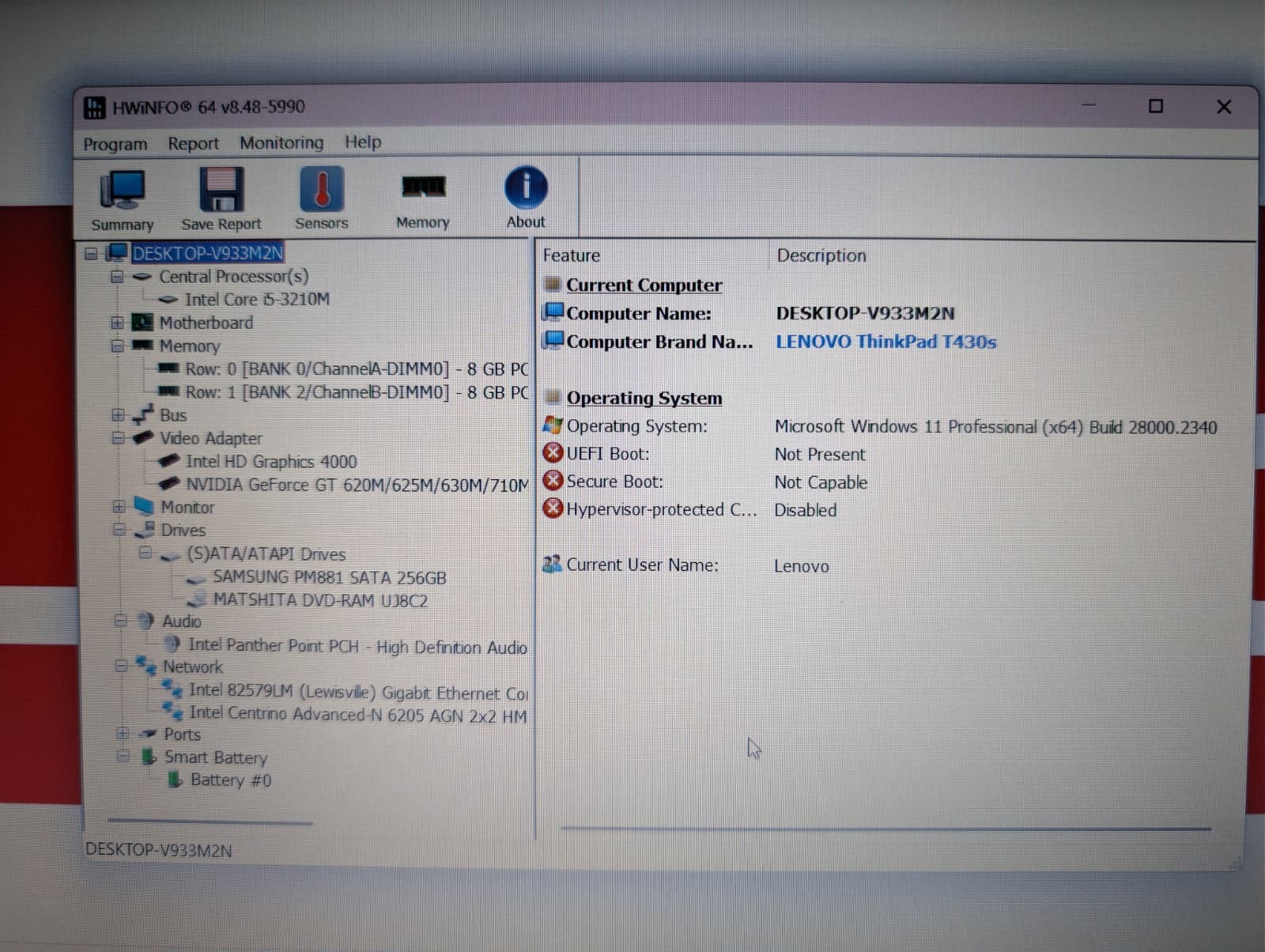1265x952 pixels.
Task: Select Intel HD Graphics 4000 adapter
Action: pos(271,462)
